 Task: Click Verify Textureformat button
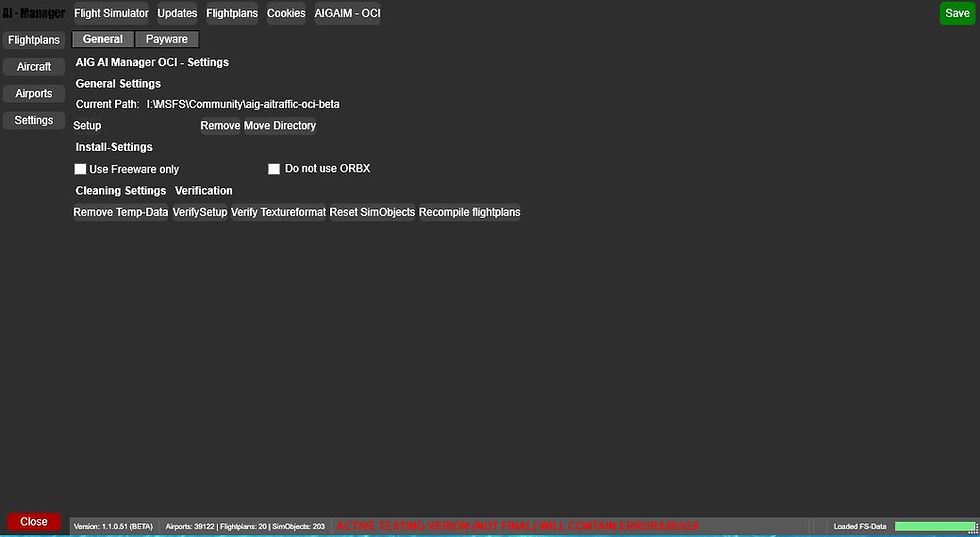(x=278, y=213)
